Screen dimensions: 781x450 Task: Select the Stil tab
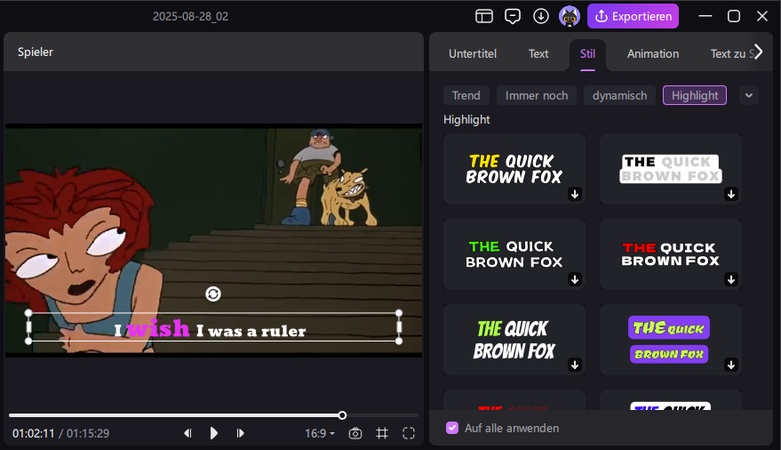point(587,54)
